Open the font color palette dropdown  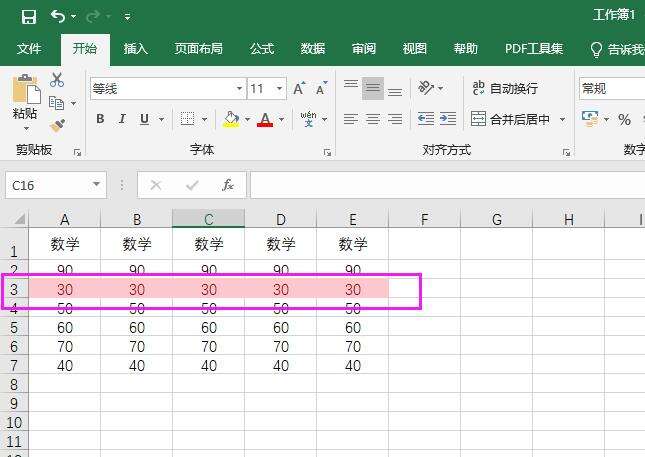coord(282,120)
